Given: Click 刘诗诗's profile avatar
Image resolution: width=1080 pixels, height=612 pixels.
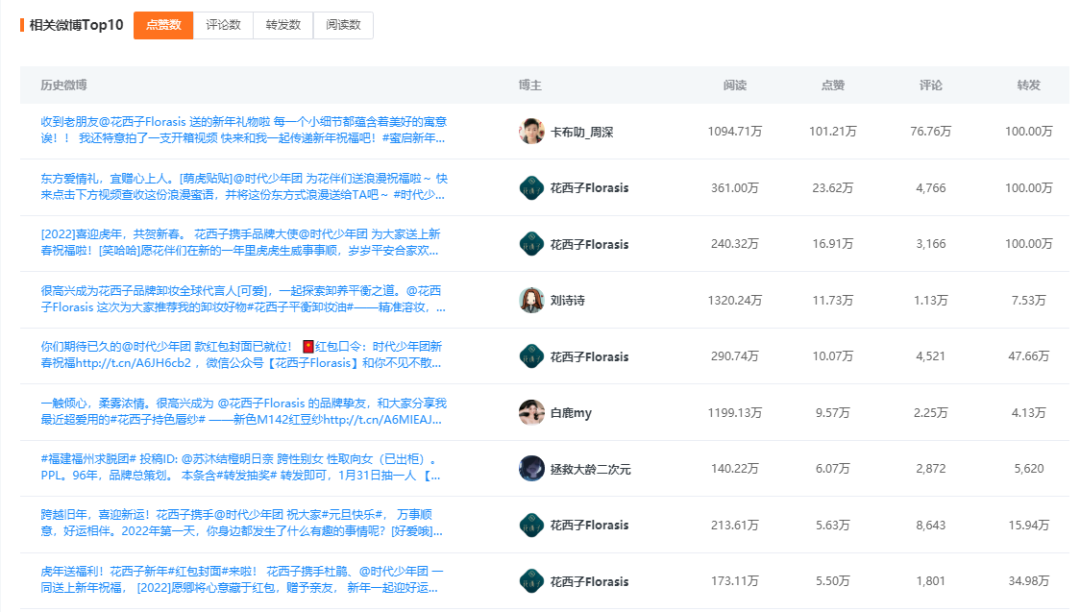Looking at the screenshot, I should 531,299.
